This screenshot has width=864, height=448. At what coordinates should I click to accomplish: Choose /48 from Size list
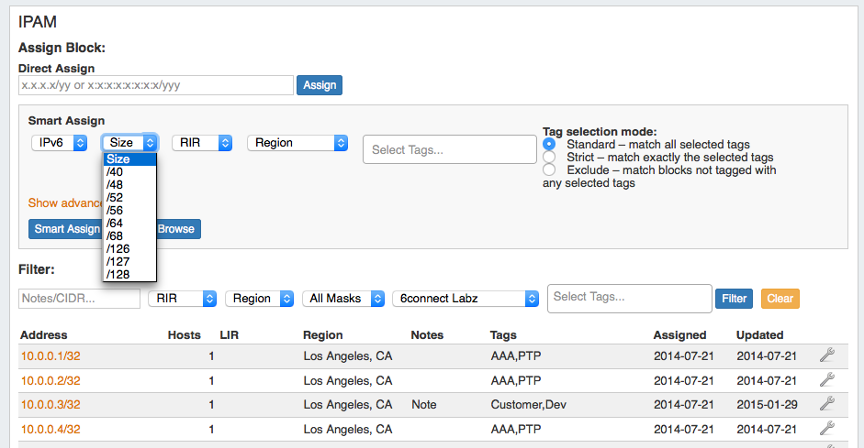click(x=115, y=184)
